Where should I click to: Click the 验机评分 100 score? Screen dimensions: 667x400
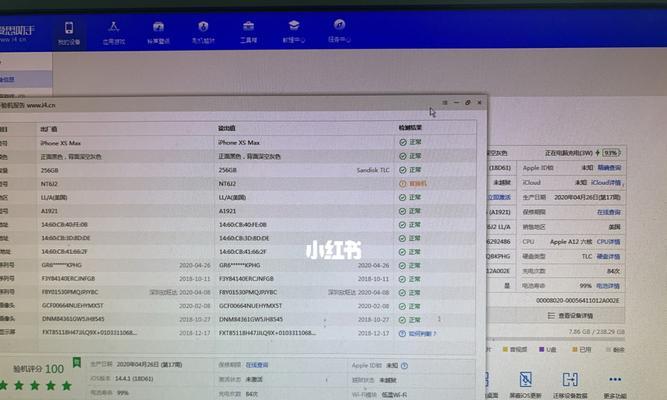(x=39, y=369)
